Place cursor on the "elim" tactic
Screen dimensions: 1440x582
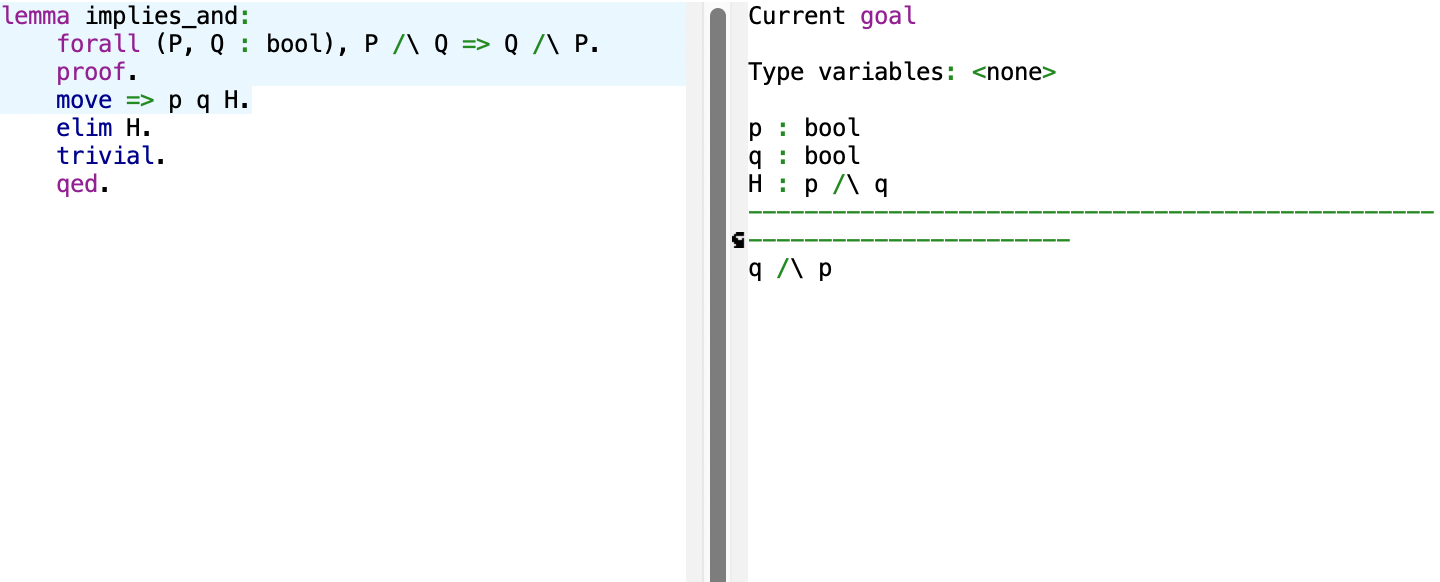tap(85, 129)
